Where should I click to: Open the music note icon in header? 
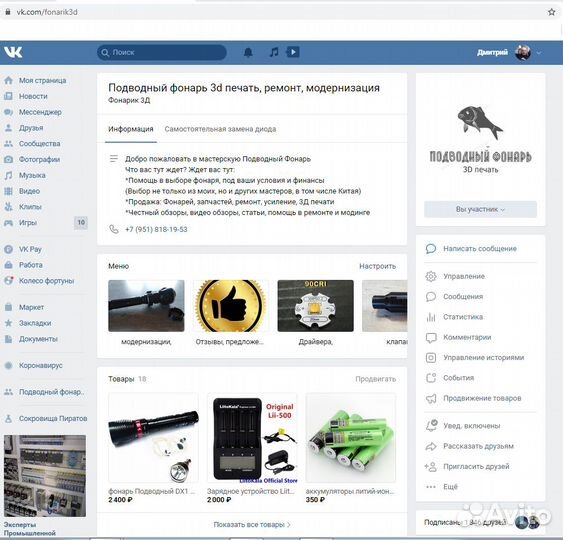point(274,52)
